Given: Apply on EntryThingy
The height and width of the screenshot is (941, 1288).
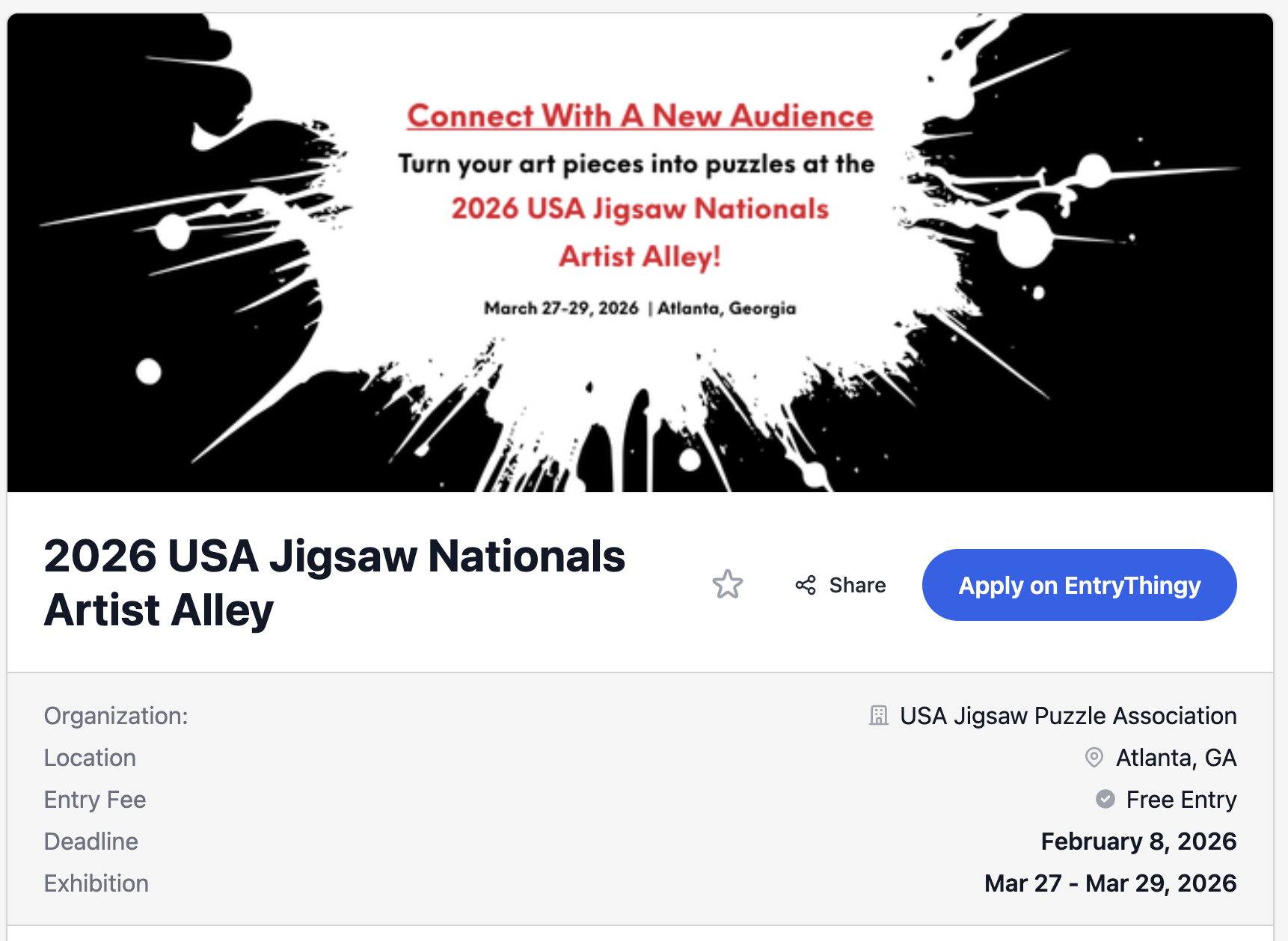Looking at the screenshot, I should [1079, 585].
